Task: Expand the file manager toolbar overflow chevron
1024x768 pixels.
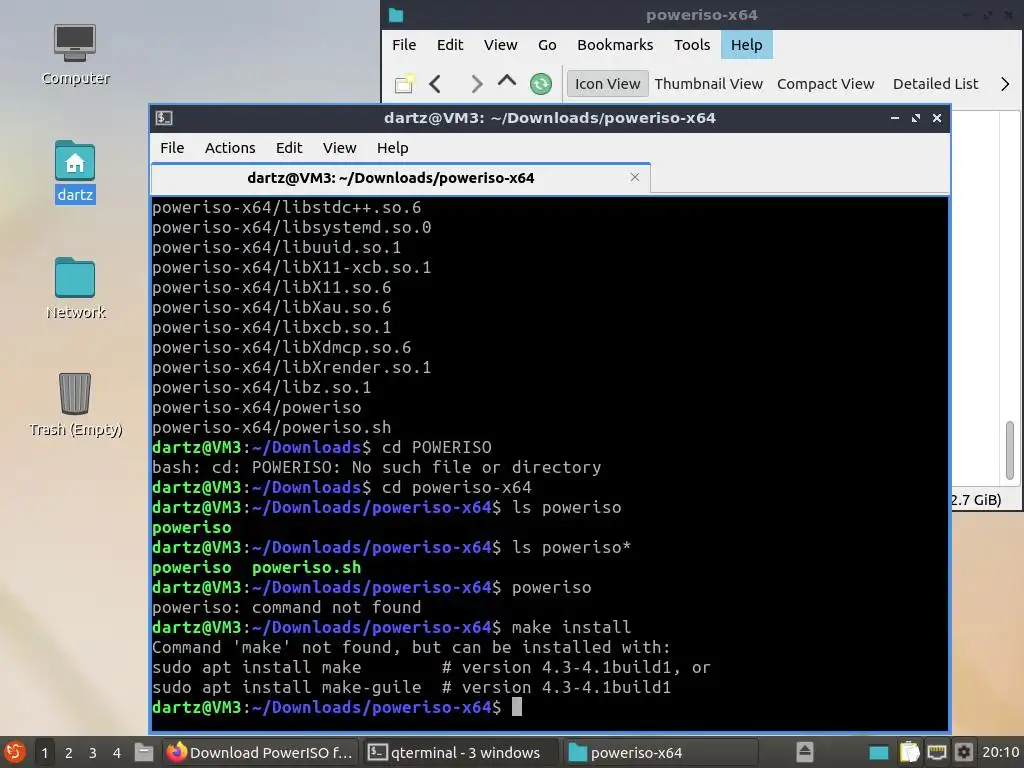Action: click(1004, 84)
